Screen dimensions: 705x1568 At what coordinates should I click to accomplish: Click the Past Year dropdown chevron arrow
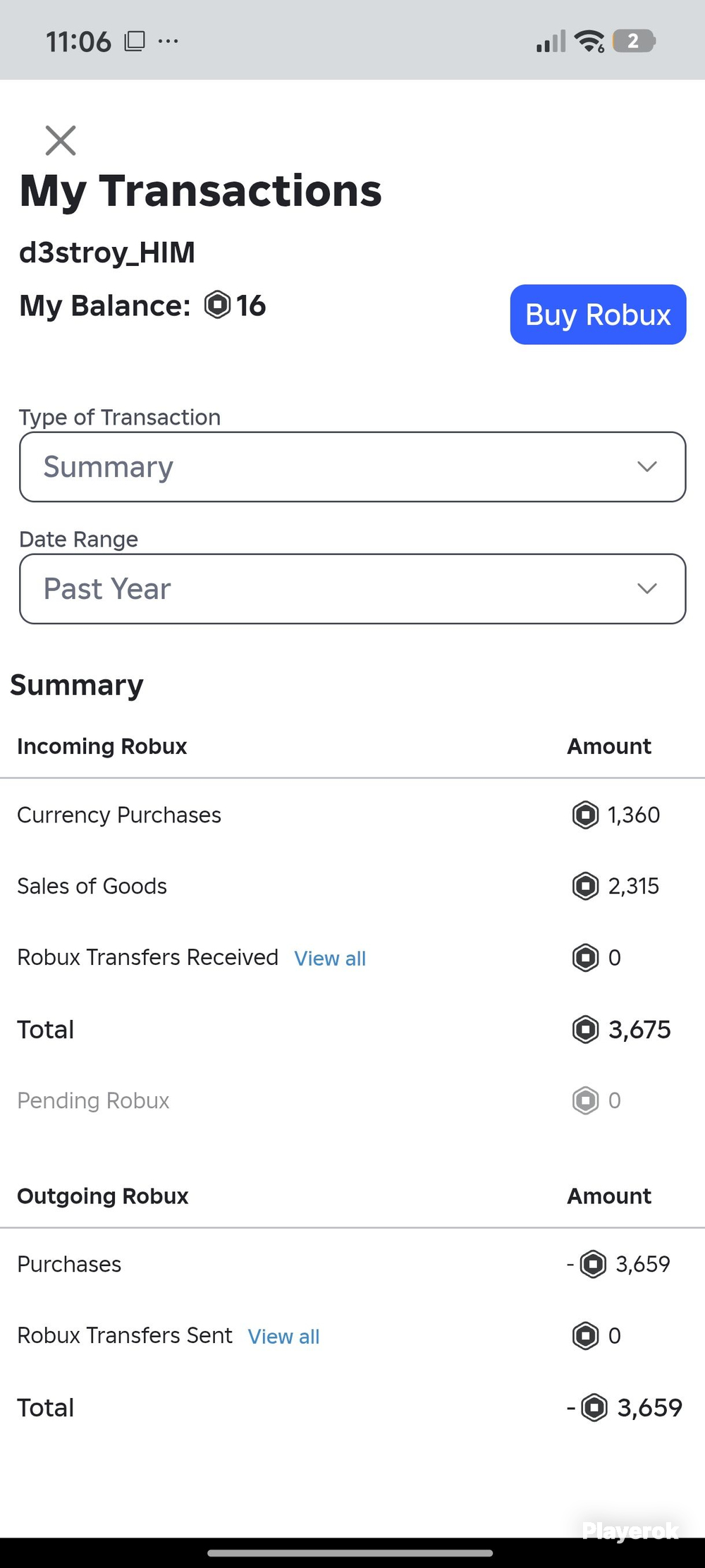coord(647,589)
